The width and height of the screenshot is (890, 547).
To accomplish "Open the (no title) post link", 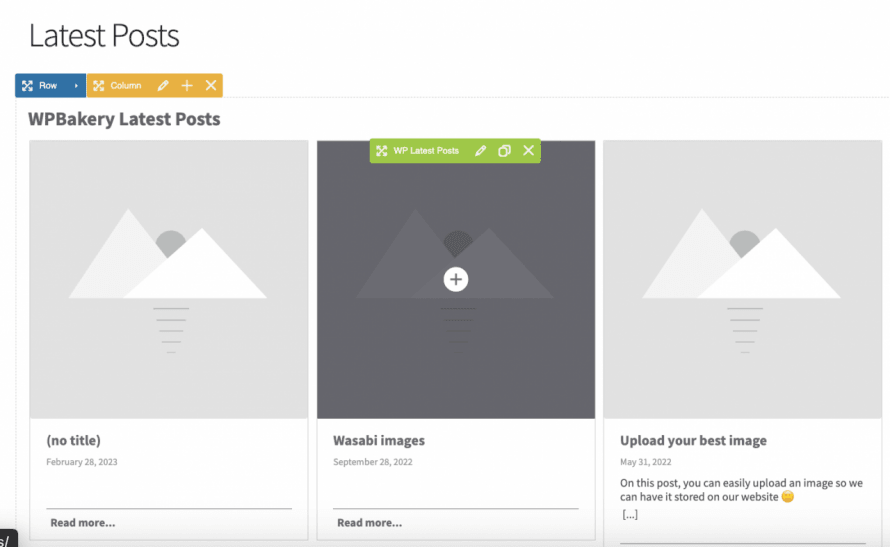I will point(74,440).
